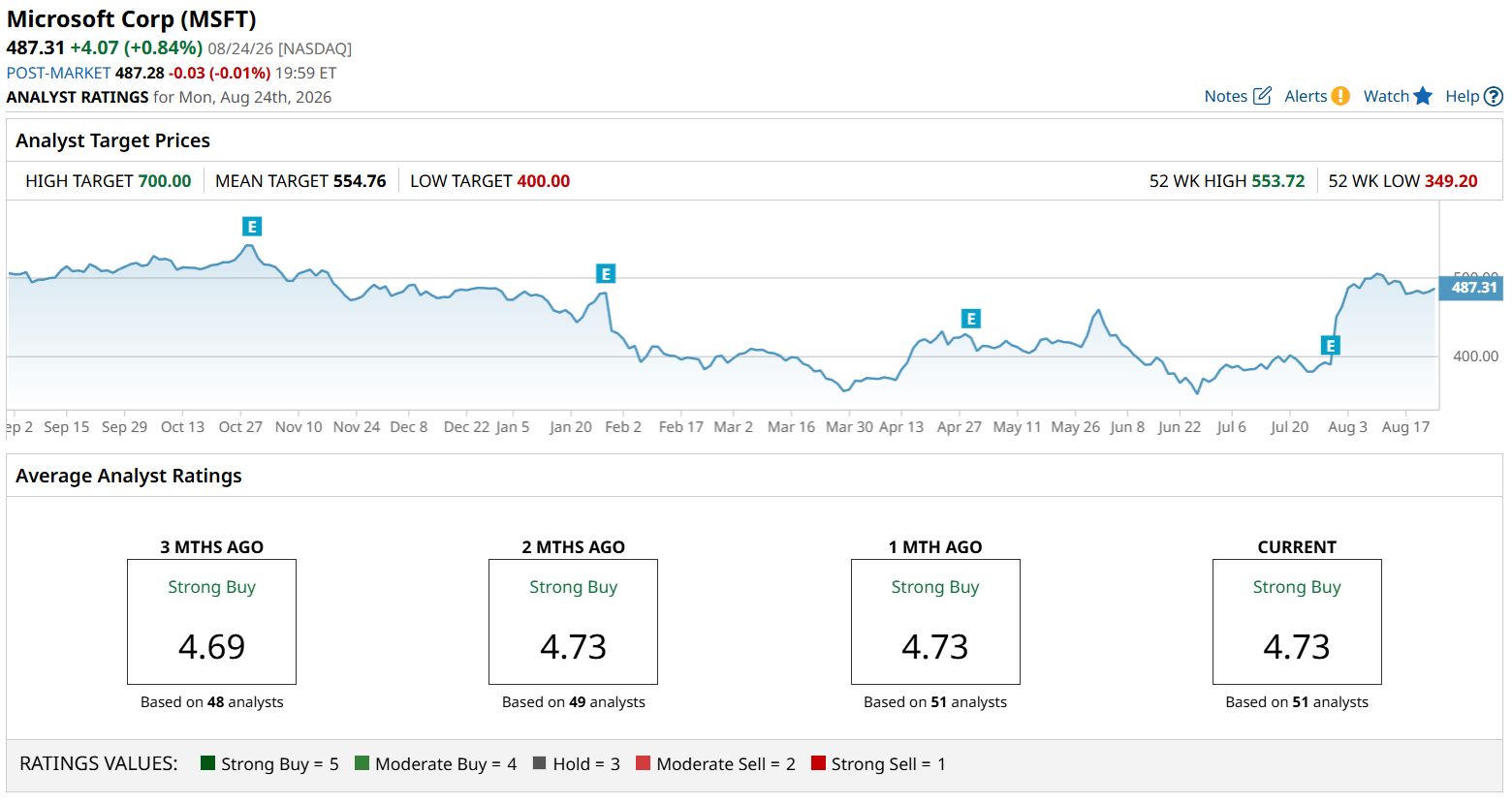
Task: Click the orange Alerts exclamation icon
Action: click(1340, 96)
